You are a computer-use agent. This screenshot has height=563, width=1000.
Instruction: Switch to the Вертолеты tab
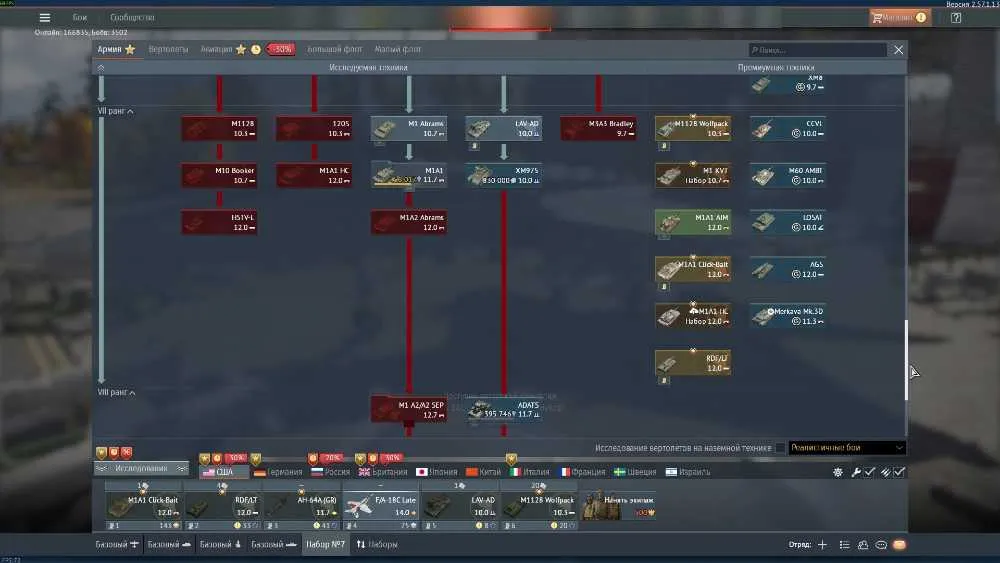(x=168, y=49)
